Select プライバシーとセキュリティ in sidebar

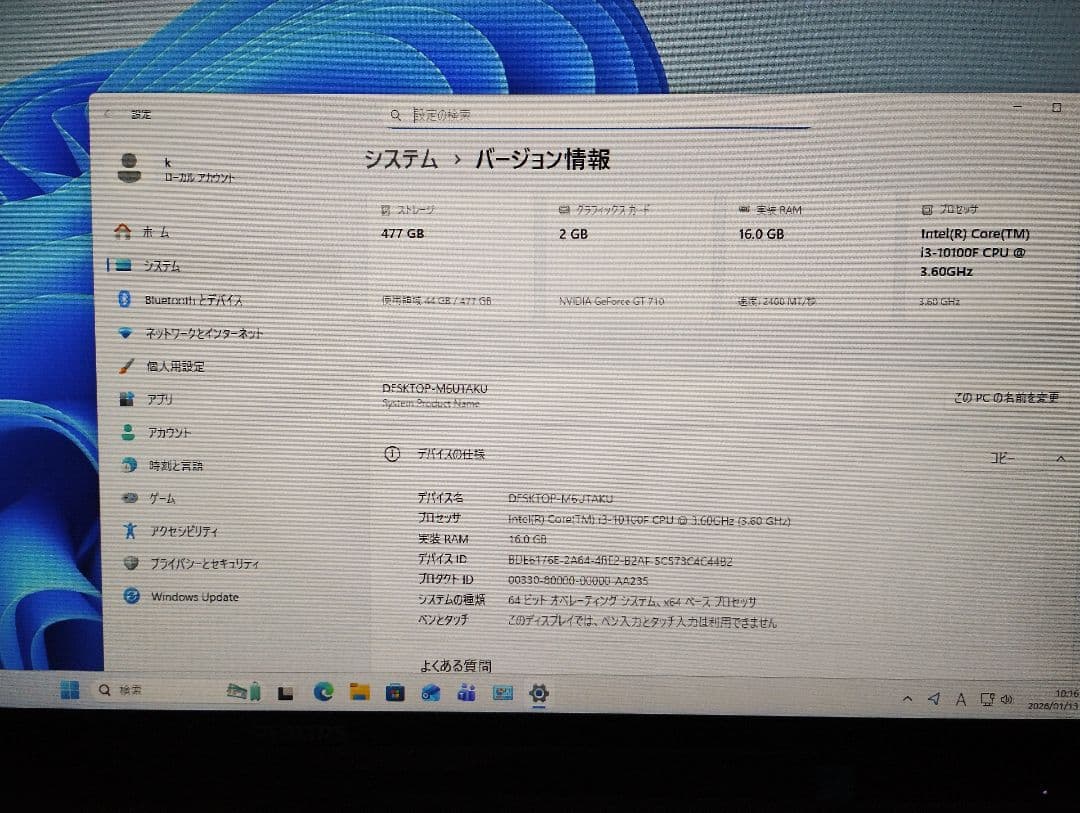pos(205,563)
